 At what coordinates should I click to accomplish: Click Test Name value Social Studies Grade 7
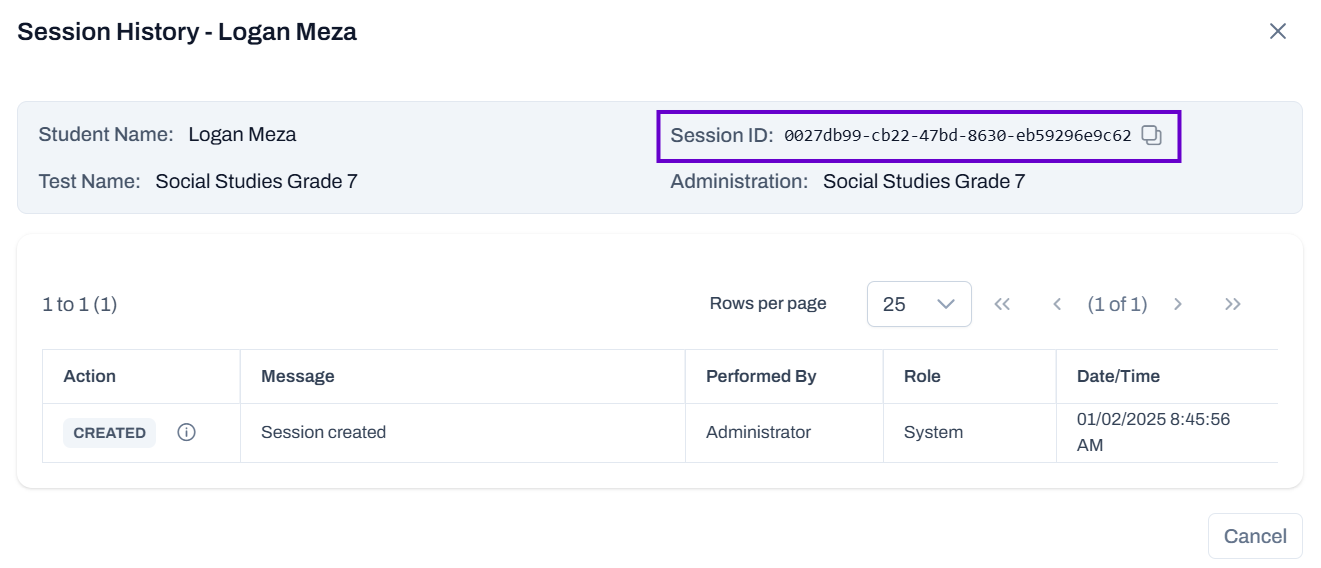coord(256,181)
